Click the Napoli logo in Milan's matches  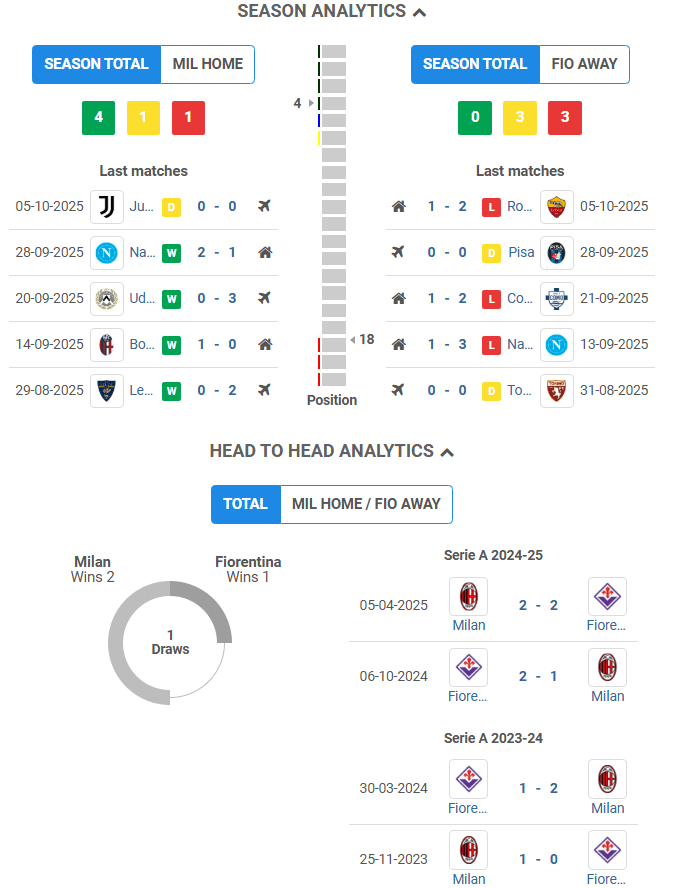[107, 253]
